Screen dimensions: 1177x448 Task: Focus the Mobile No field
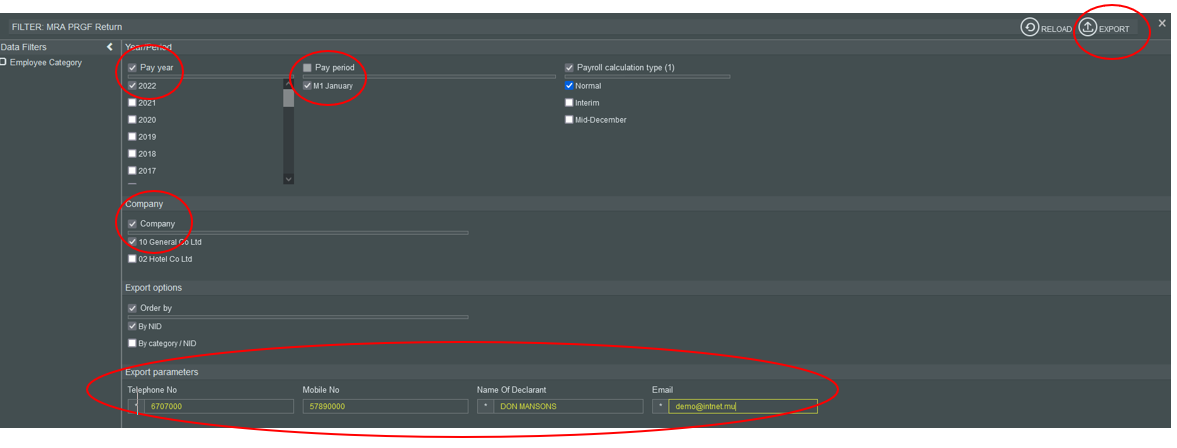(385, 407)
